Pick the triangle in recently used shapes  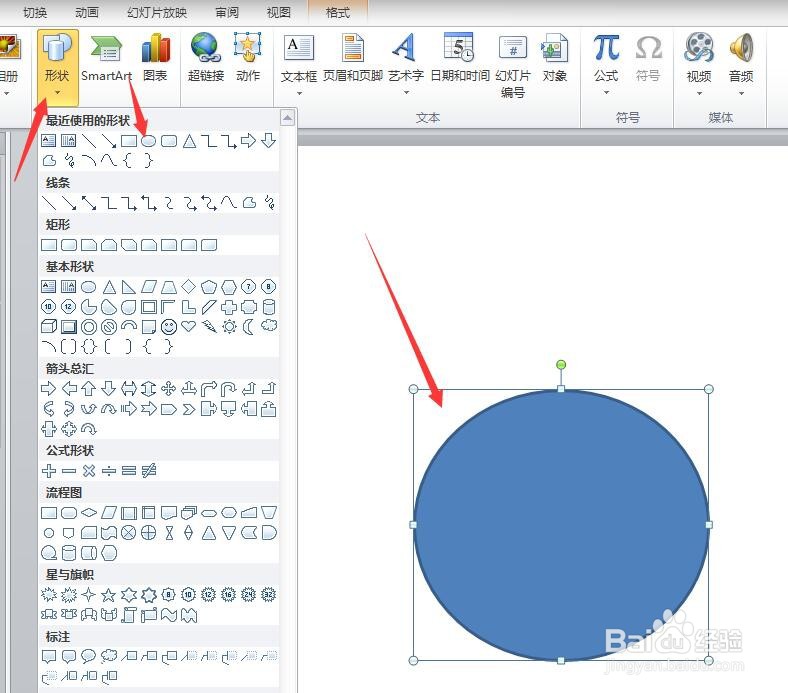(x=189, y=141)
